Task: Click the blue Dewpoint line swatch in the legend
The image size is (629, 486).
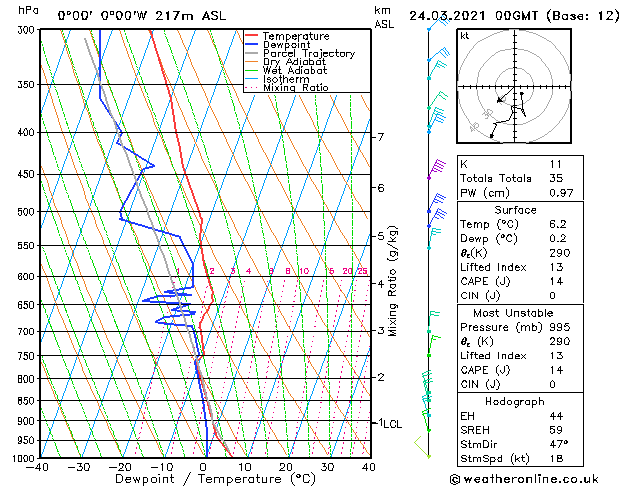Action: pyautogui.click(x=251, y=44)
